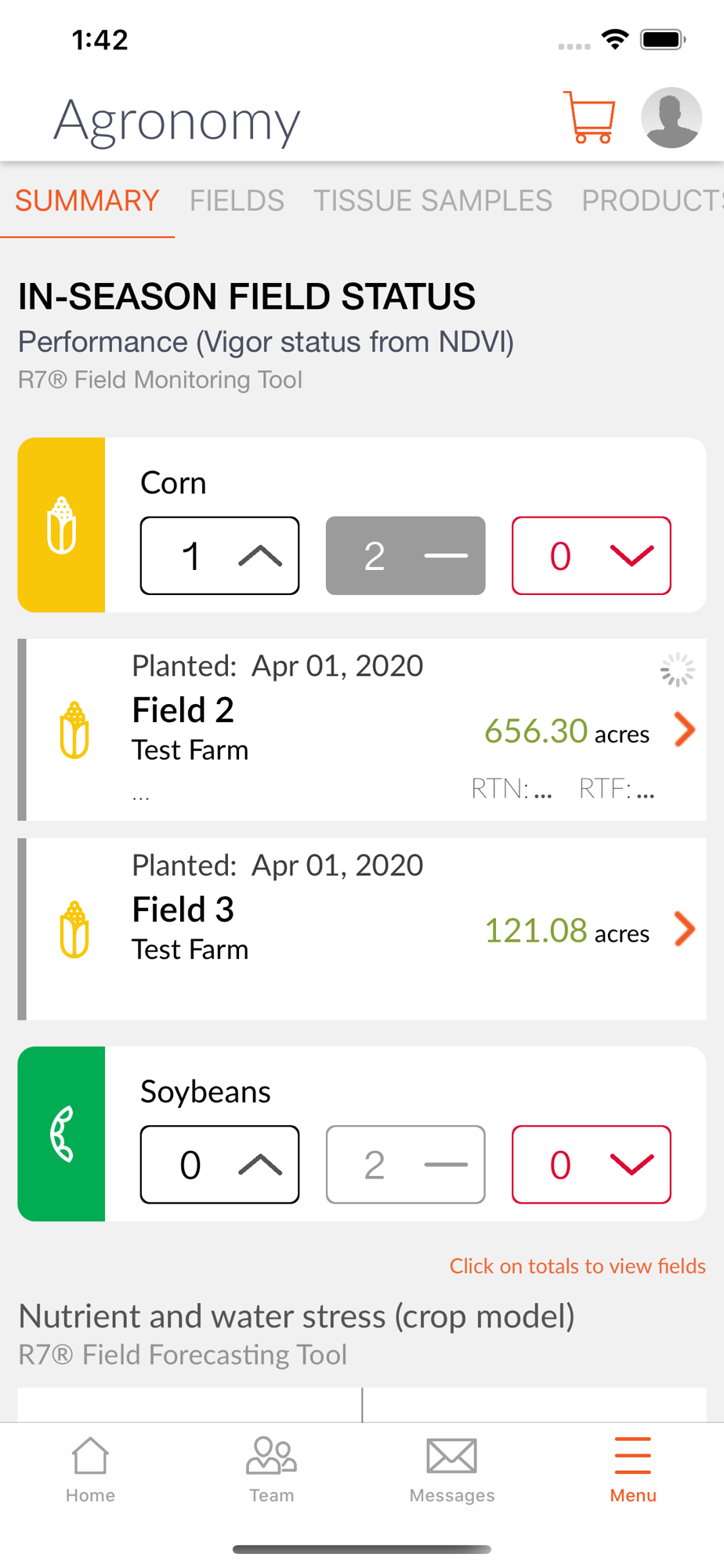Switch to the Tissue Samples tab
Screen dimensions: 724x1568
pyautogui.click(x=433, y=201)
